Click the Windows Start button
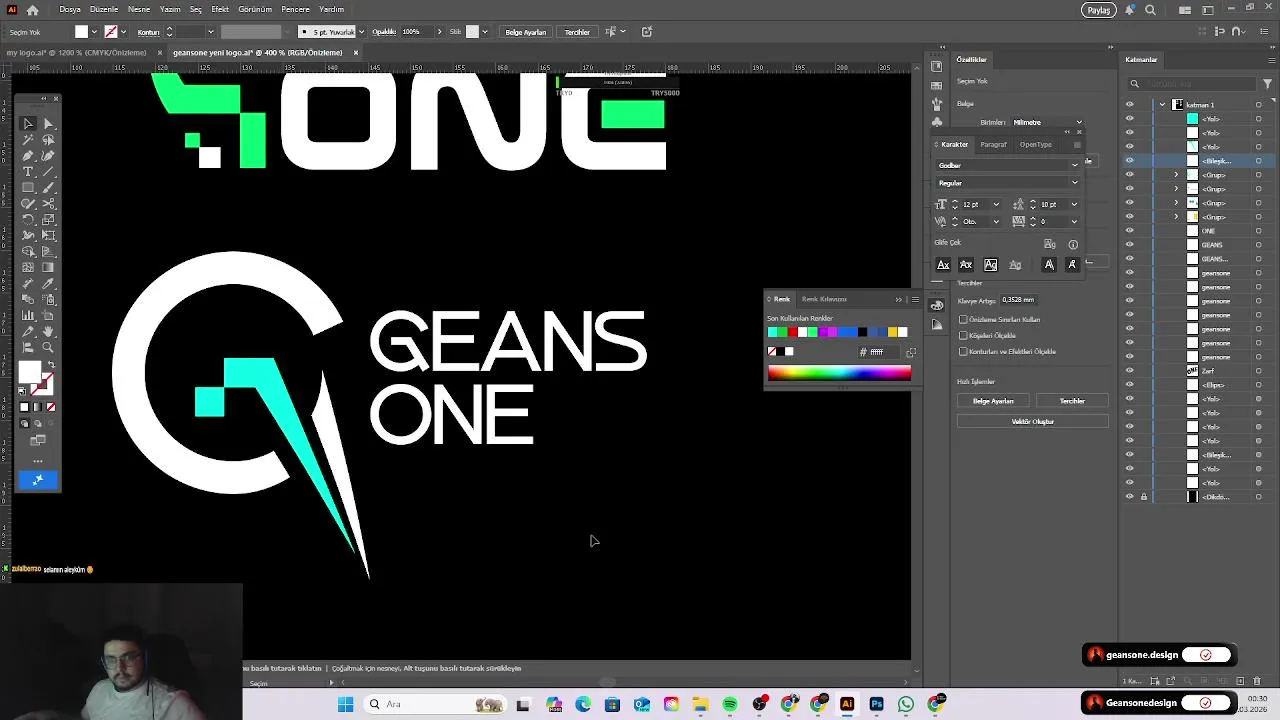The height and width of the screenshot is (720, 1280). (345, 704)
